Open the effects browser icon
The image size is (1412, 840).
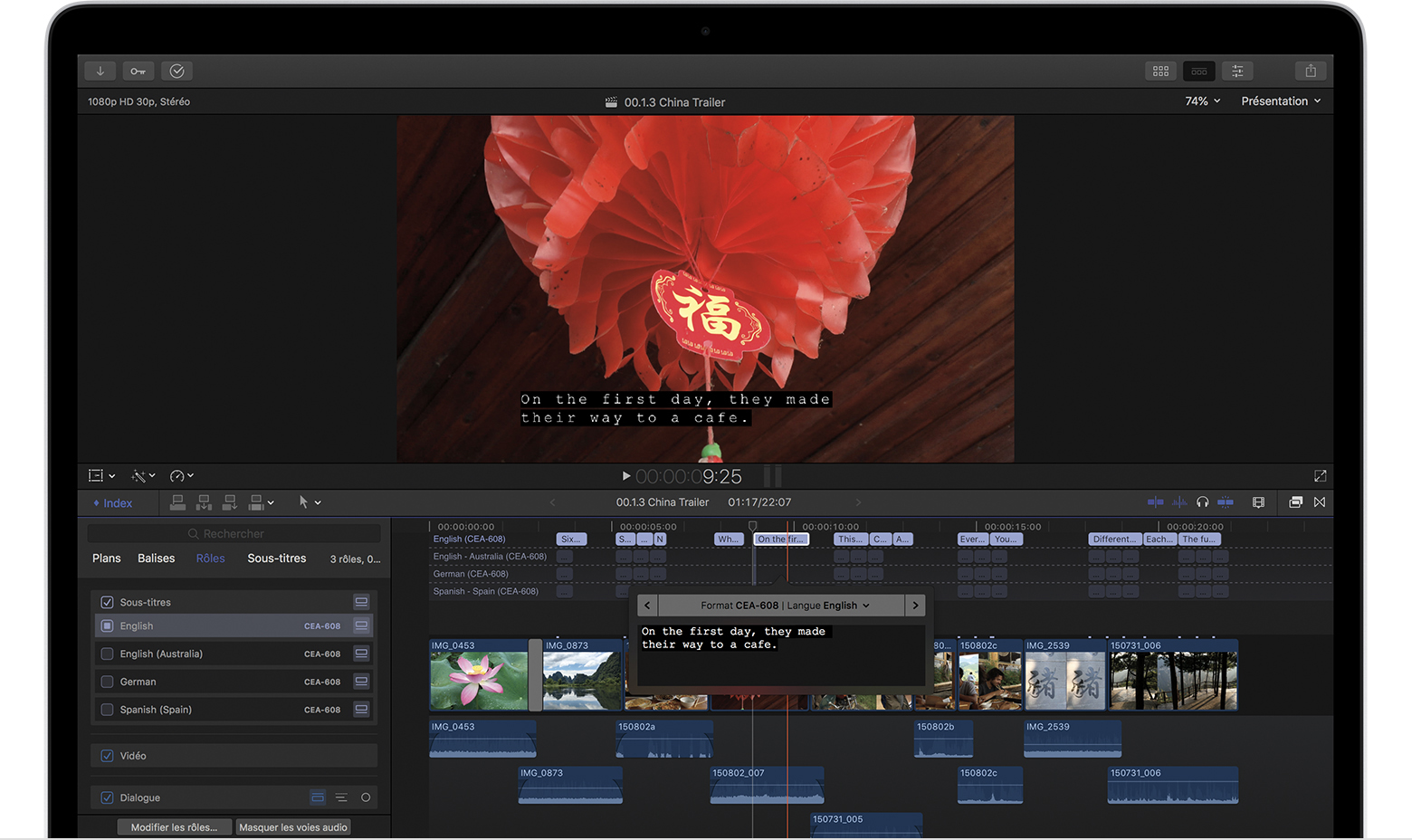(x=1295, y=501)
